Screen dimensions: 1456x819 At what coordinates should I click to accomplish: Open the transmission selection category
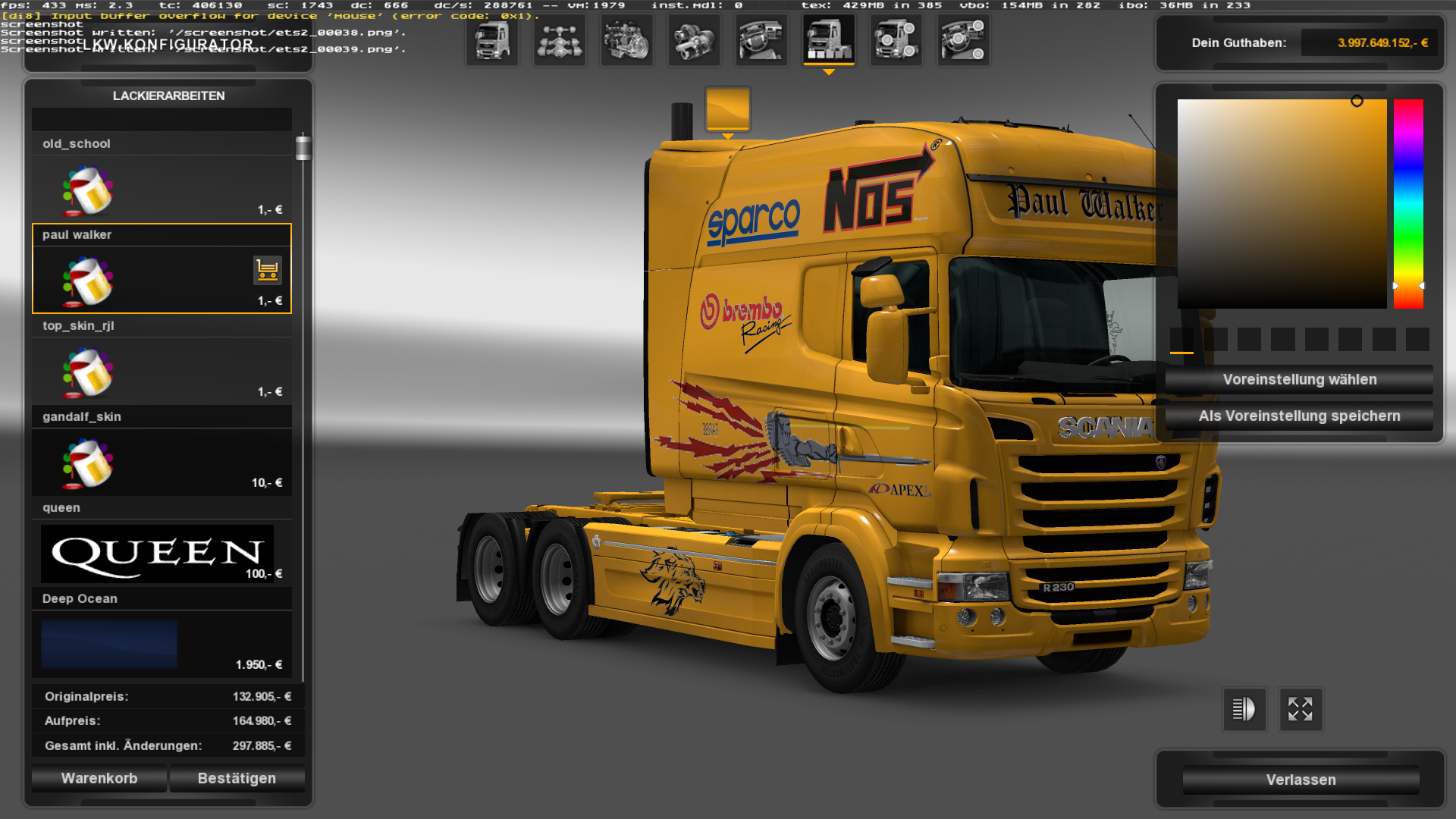pos(695,40)
